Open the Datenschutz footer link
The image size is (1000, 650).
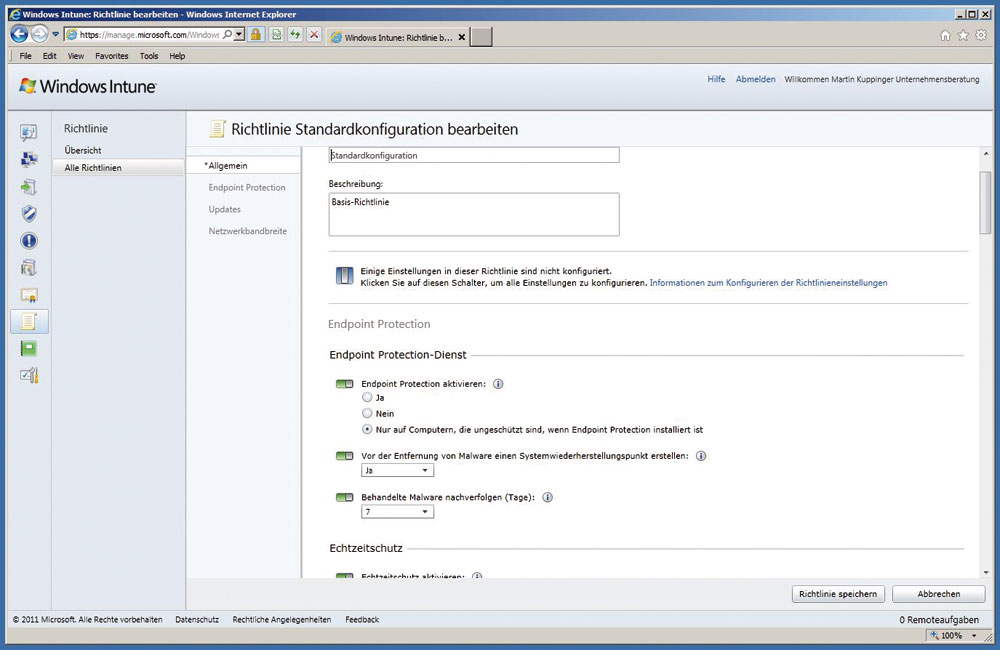coord(197,619)
